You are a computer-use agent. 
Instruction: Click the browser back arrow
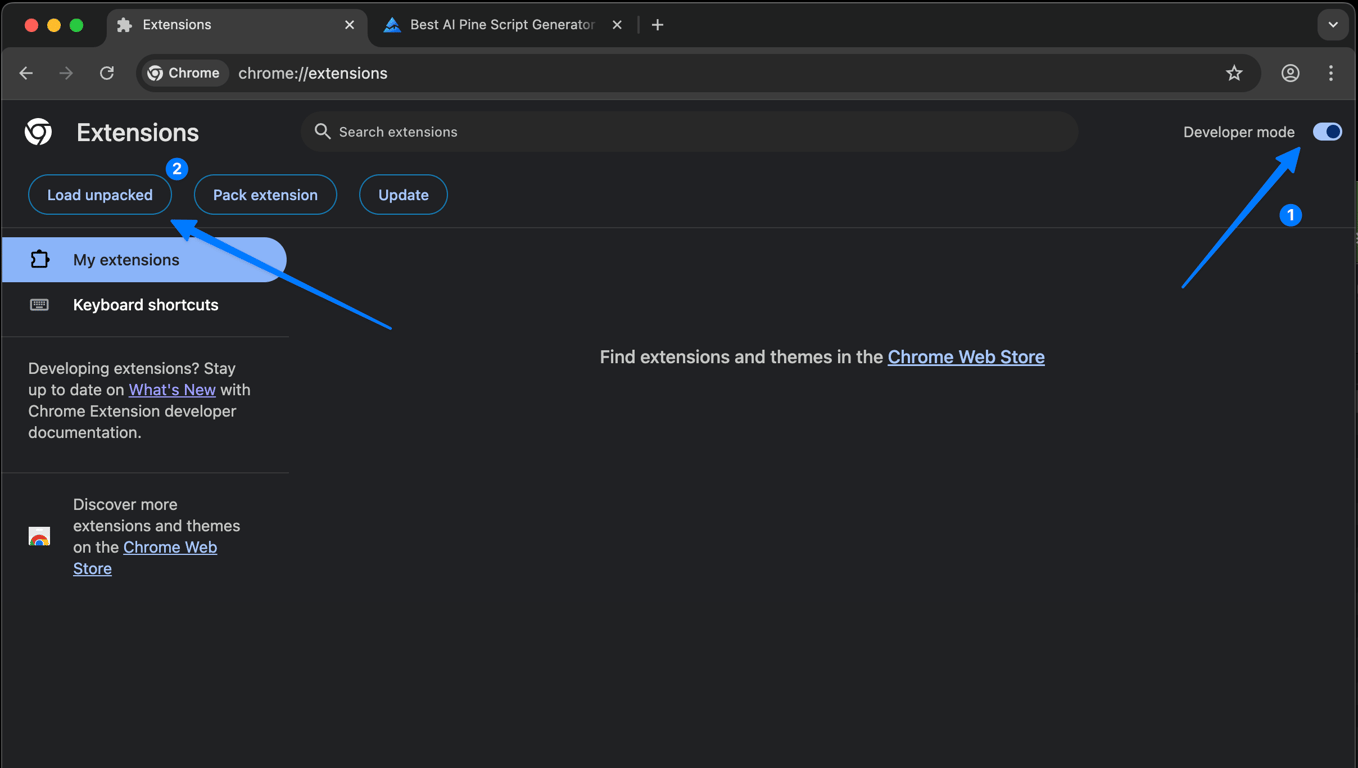click(27, 73)
